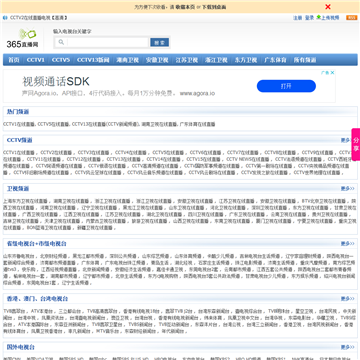Click the CCTV频道 section heading
360x360 pixels.
[20, 140]
